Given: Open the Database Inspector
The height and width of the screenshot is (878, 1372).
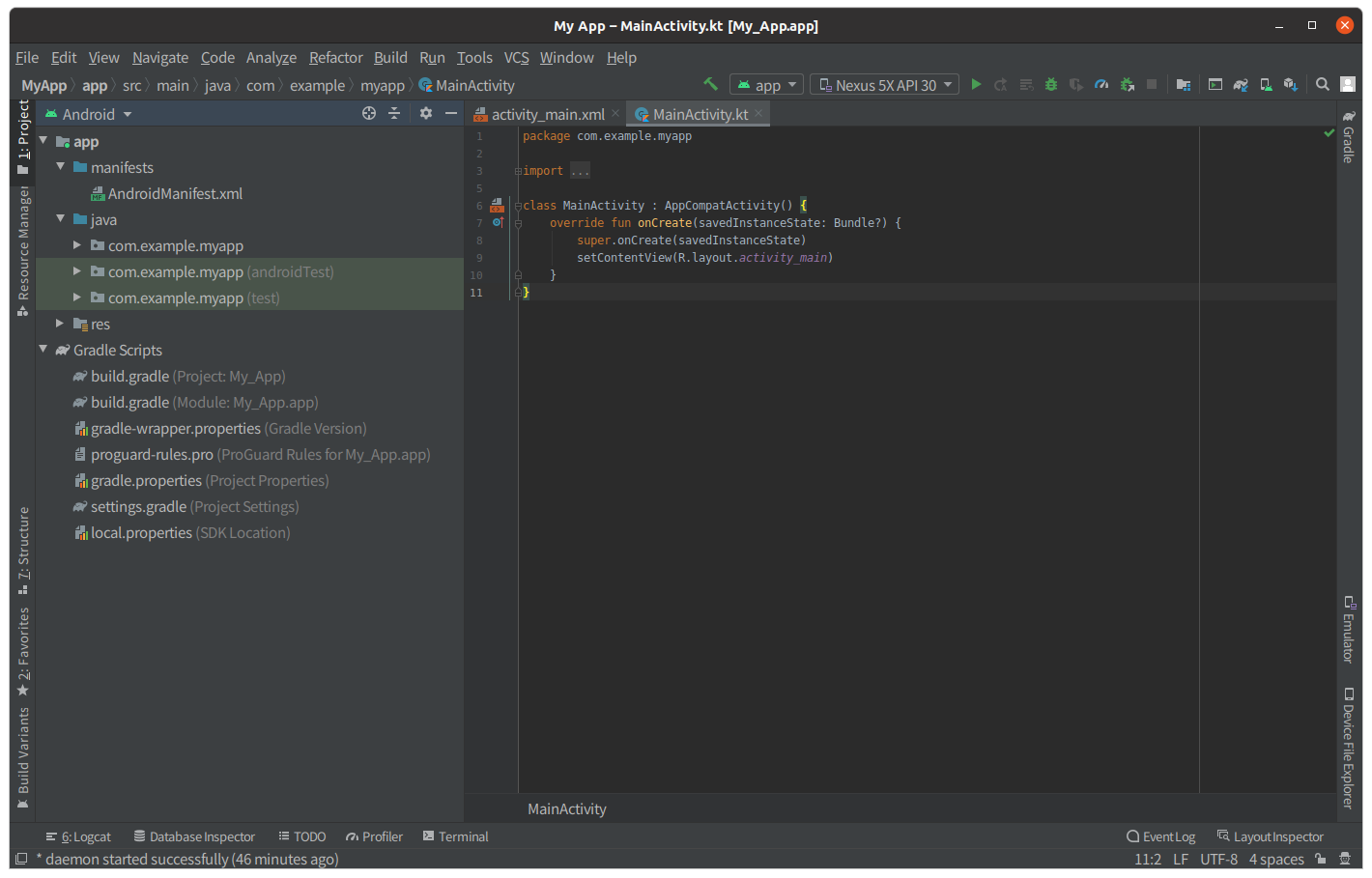Looking at the screenshot, I should click(194, 836).
